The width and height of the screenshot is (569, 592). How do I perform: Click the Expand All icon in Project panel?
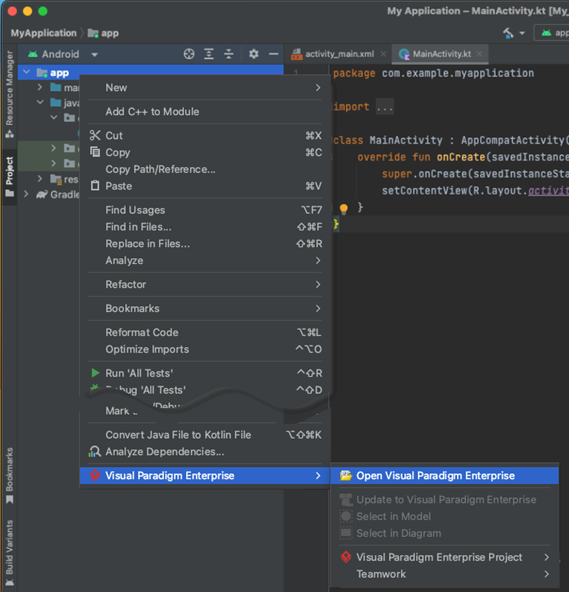pos(209,54)
